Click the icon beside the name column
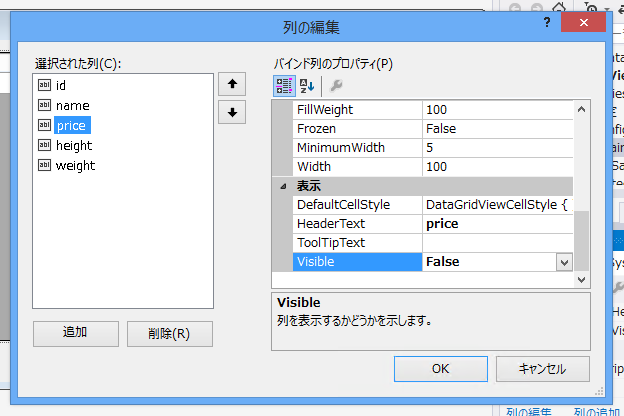Viewport: 624px width, 416px height. [x=44, y=105]
